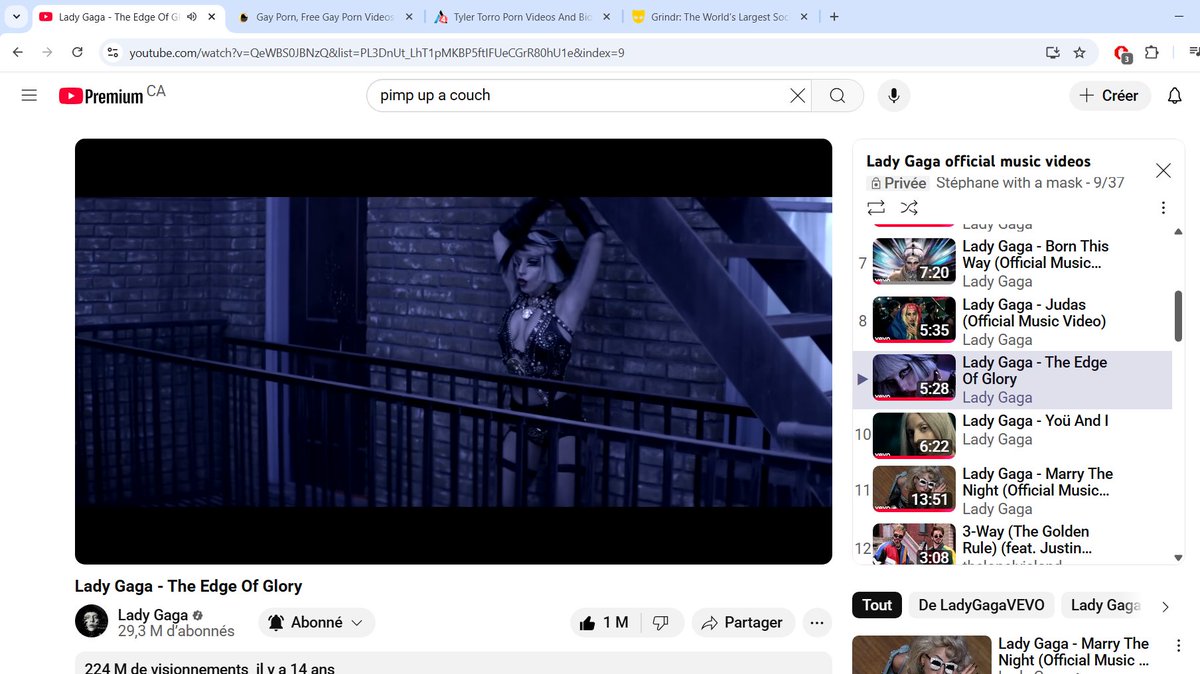The height and width of the screenshot is (674, 1200).
Task: Open the YouTube guide hamburger menu
Action: (29, 96)
